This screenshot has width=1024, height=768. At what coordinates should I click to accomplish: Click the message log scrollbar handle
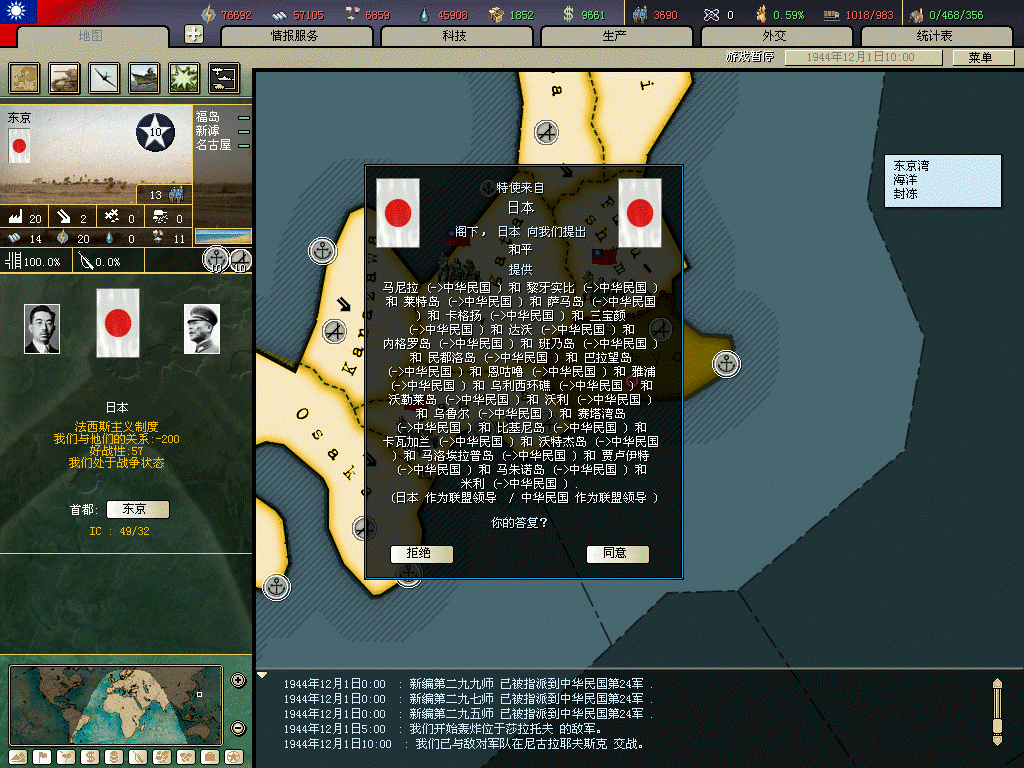click(997, 726)
